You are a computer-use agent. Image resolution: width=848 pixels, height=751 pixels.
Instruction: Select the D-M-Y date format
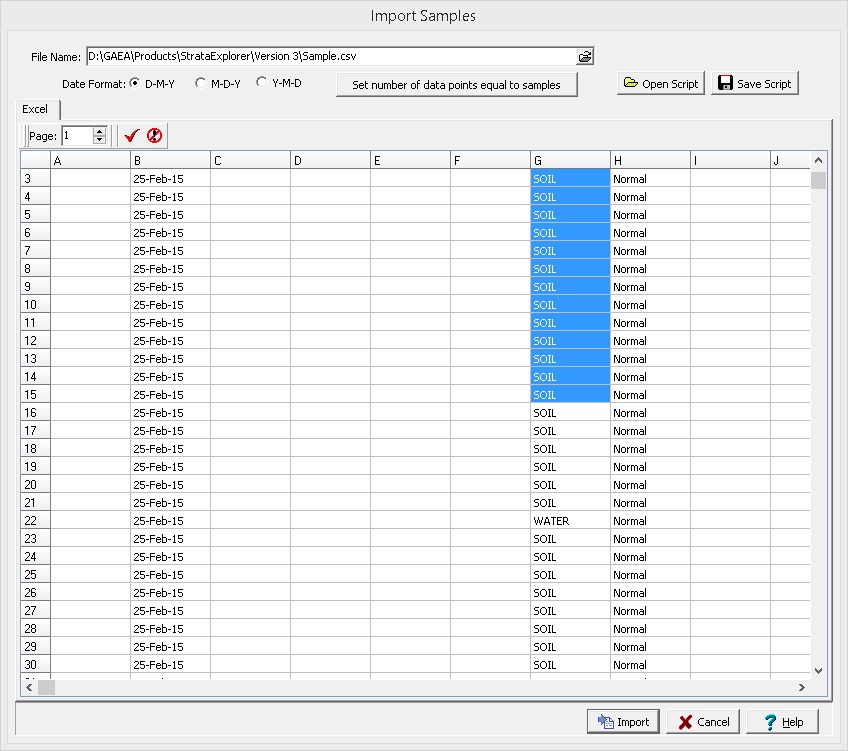[135, 83]
